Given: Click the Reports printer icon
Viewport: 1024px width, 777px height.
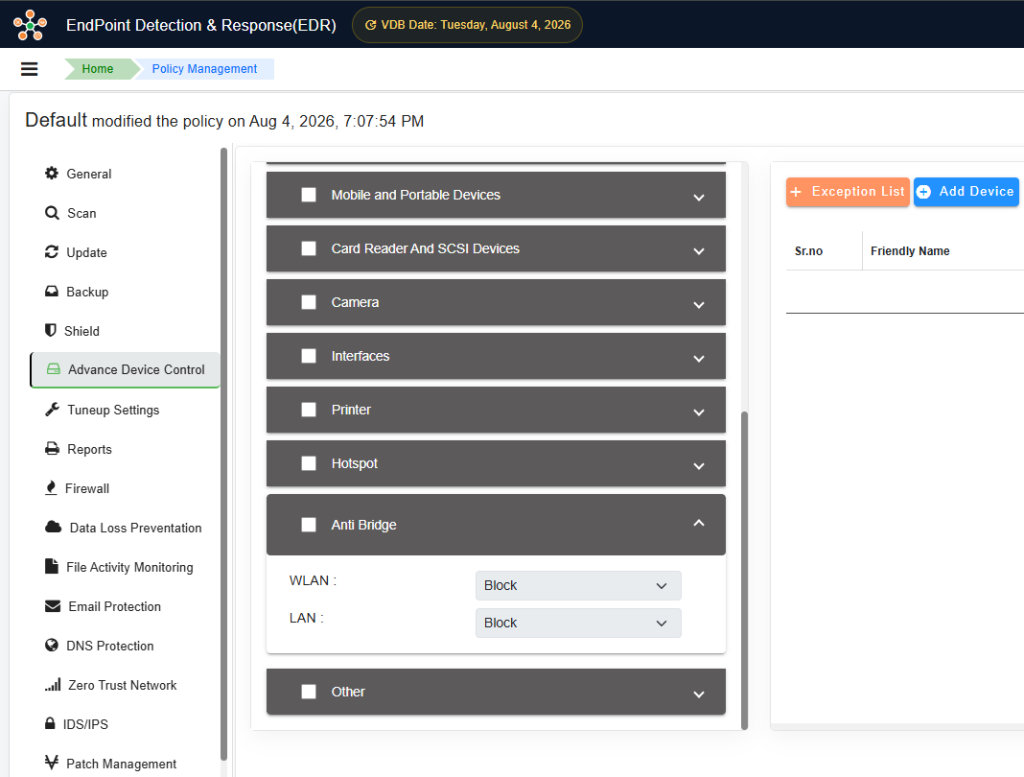Looking at the screenshot, I should pyautogui.click(x=52, y=449).
